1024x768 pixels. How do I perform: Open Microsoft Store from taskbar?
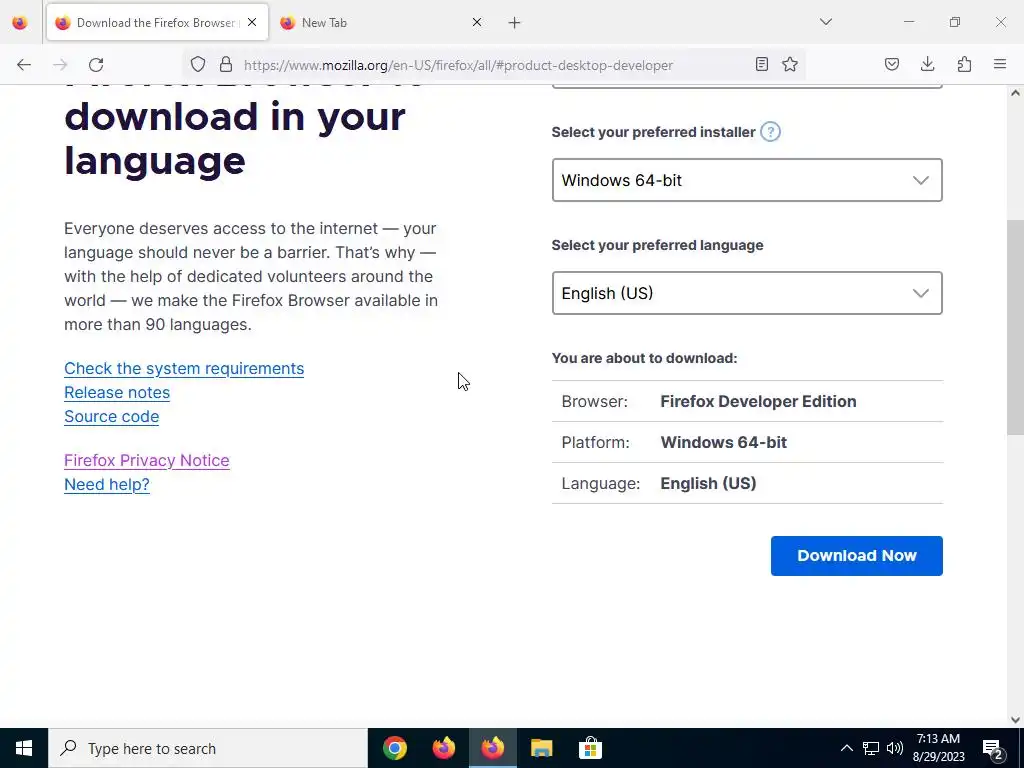coord(590,748)
